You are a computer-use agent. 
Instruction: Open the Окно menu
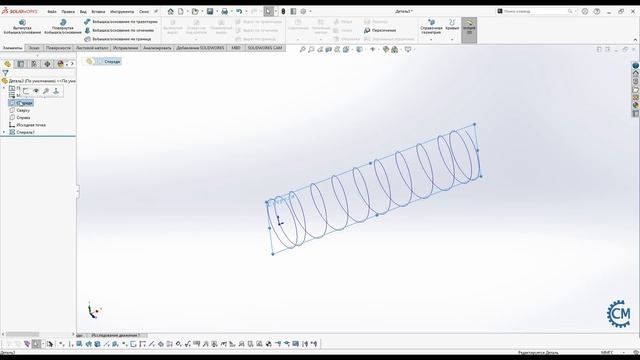[x=144, y=11]
